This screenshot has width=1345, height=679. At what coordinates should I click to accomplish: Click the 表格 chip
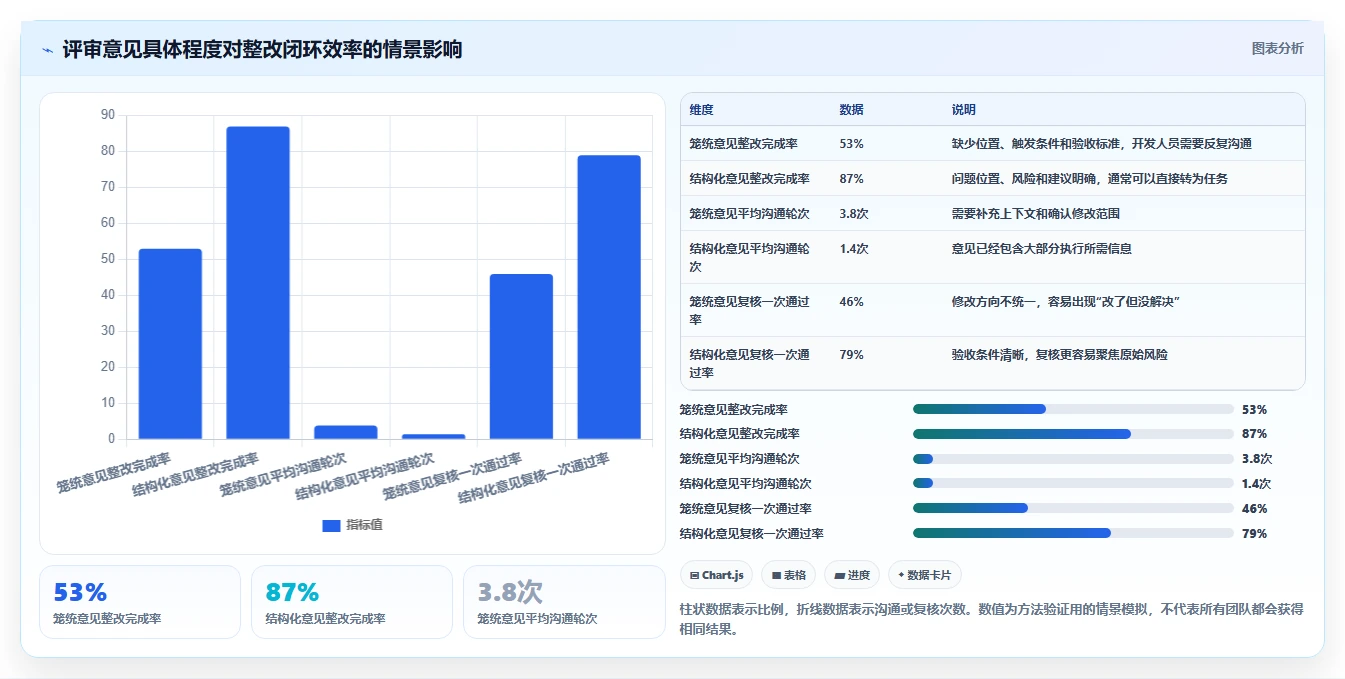[788, 575]
